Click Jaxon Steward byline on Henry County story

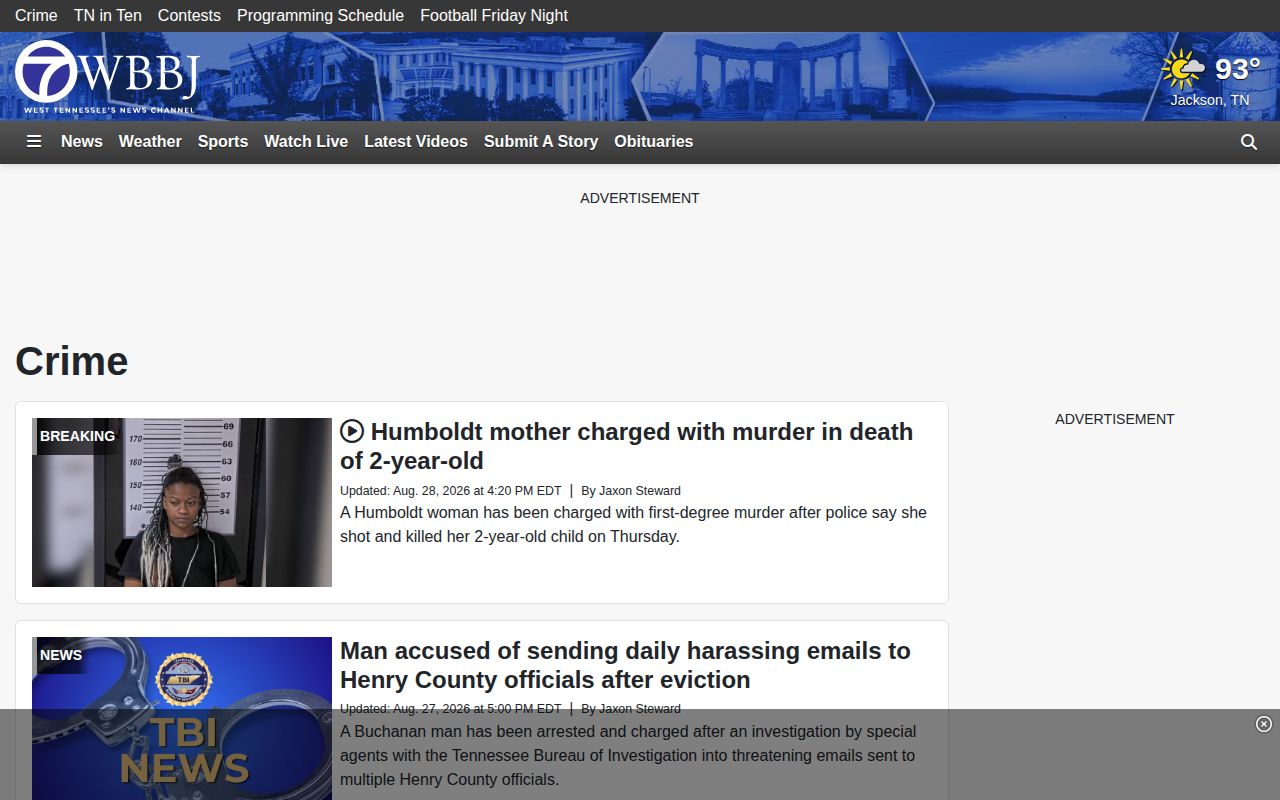click(640, 709)
